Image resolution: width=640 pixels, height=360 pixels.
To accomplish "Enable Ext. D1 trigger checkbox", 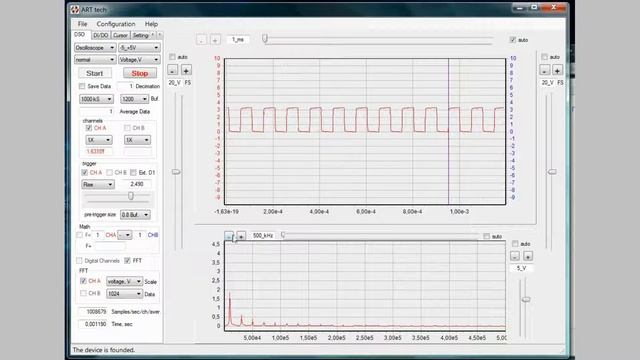I will (133, 173).
